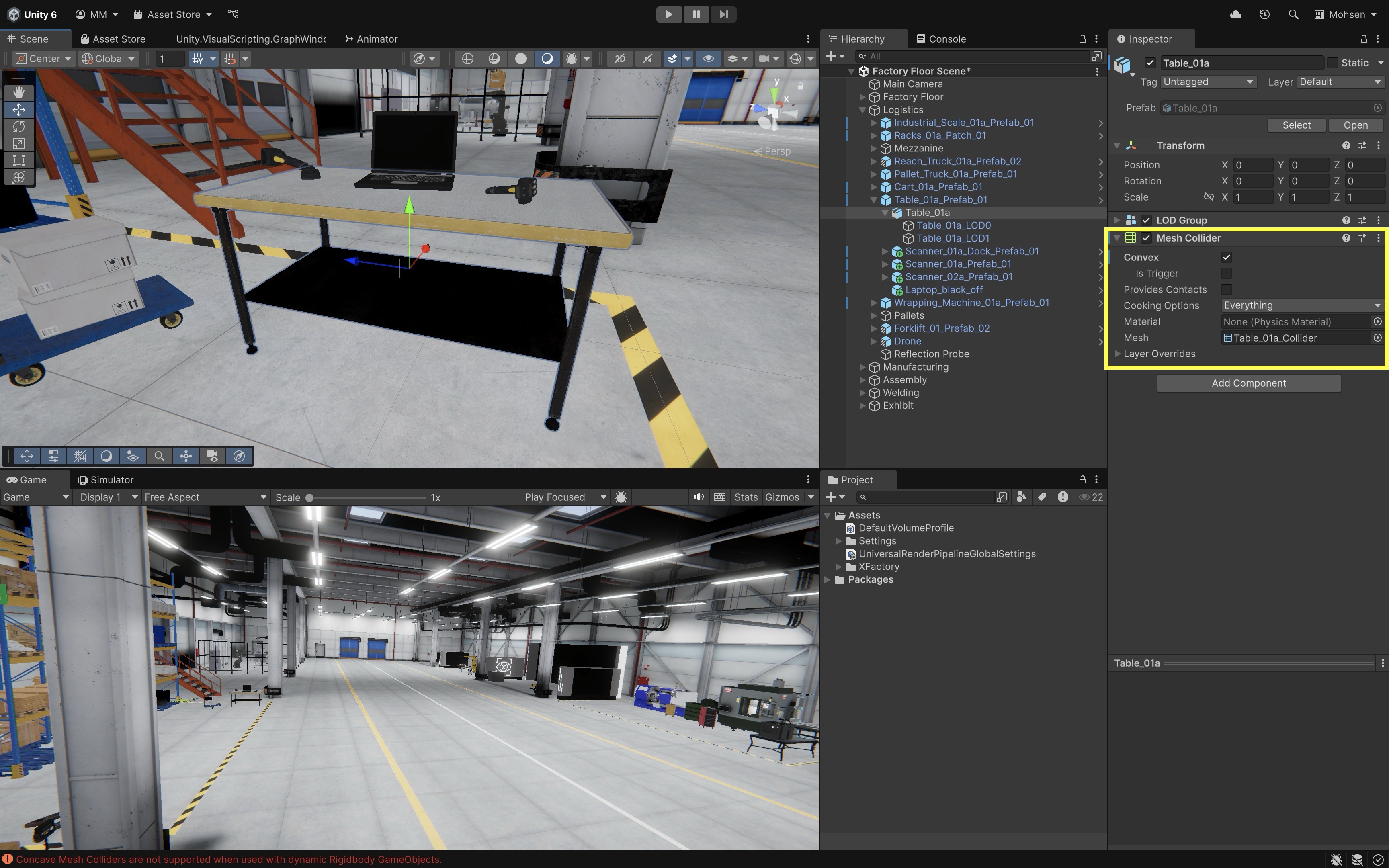
Task: Select the Rotate tool in scene toolbar
Action: tap(18, 126)
